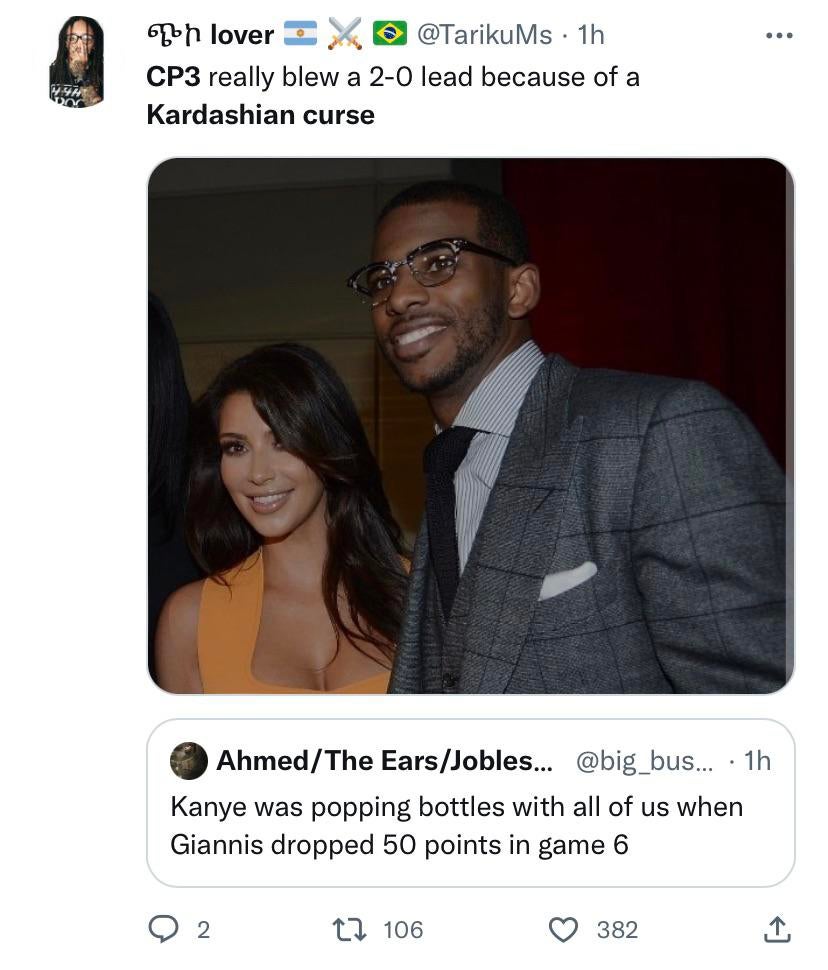Click the main tweet's 1h timestamp
Image resolution: width=828 pixels, height=970 pixels.
coord(591,34)
